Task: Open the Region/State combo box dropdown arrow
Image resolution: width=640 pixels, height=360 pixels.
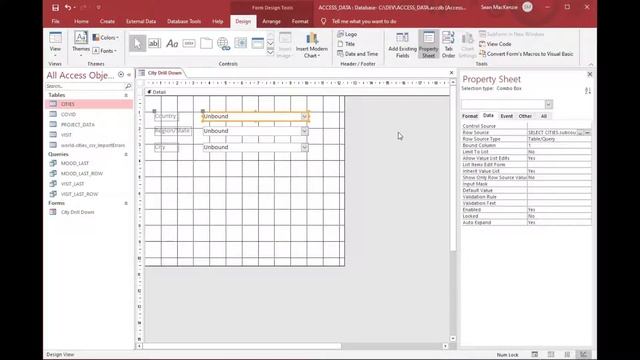Action: (x=304, y=131)
